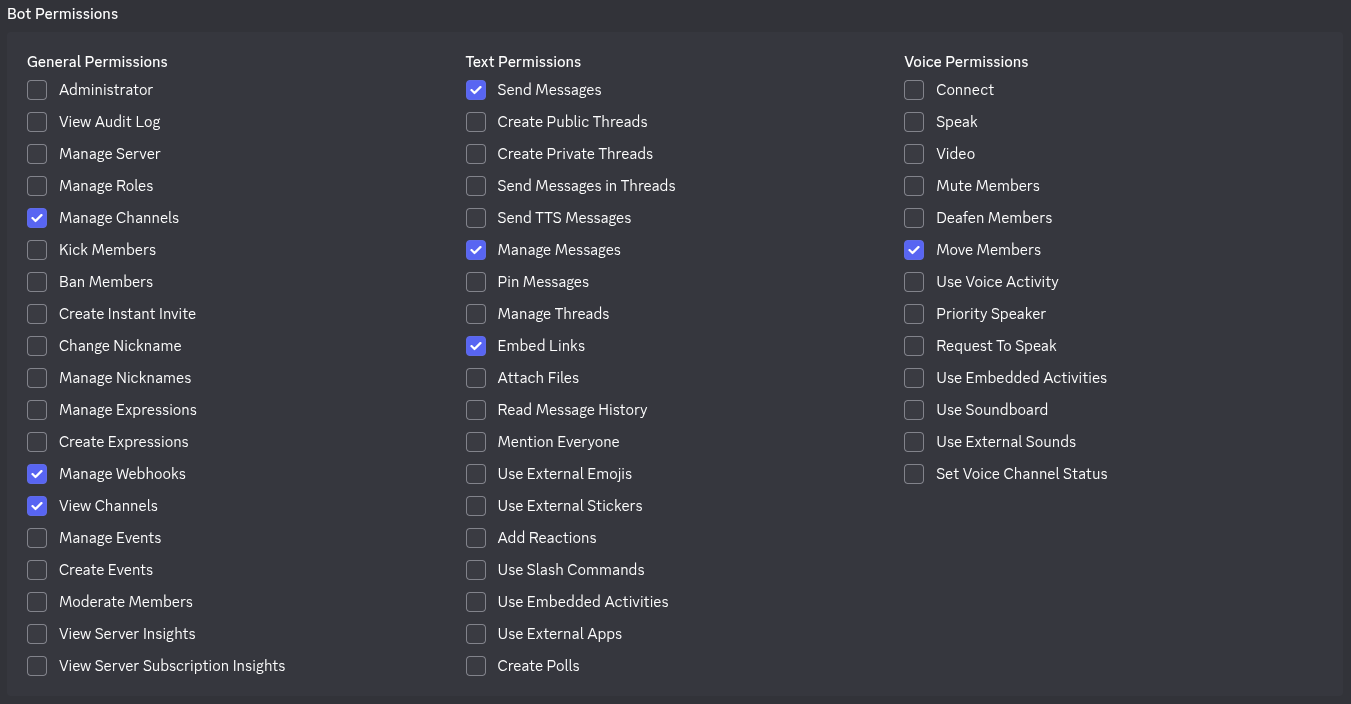Enable the Administrator permission
This screenshot has height=704, width=1351.
pos(37,89)
